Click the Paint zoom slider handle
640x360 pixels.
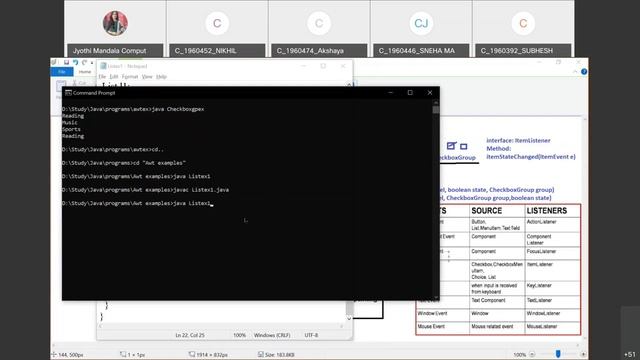(x=558, y=354)
